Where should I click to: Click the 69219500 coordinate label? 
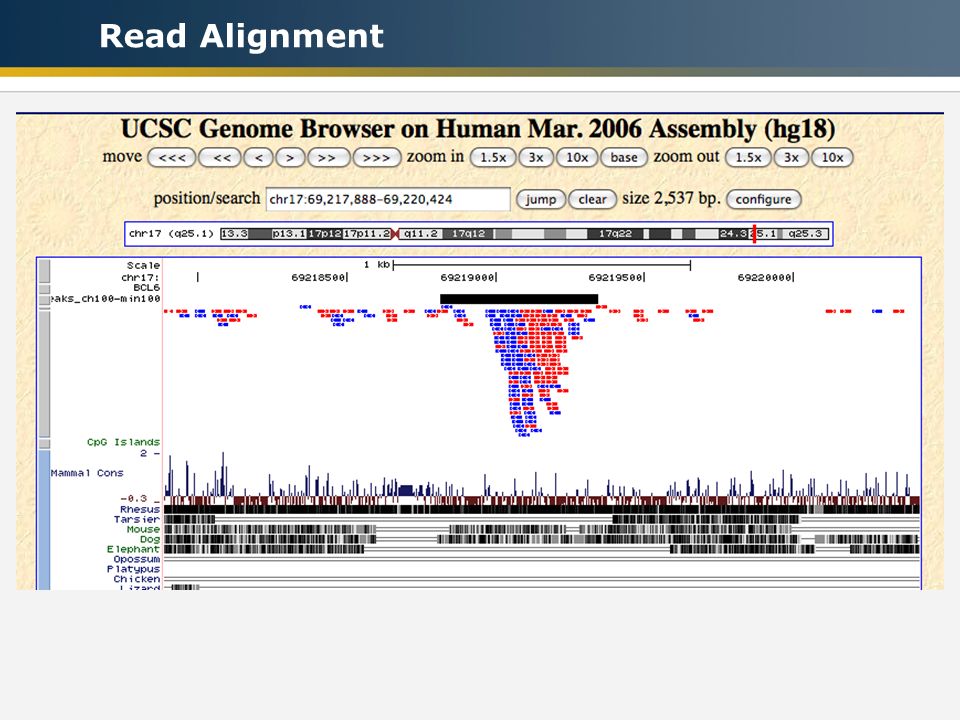point(616,277)
